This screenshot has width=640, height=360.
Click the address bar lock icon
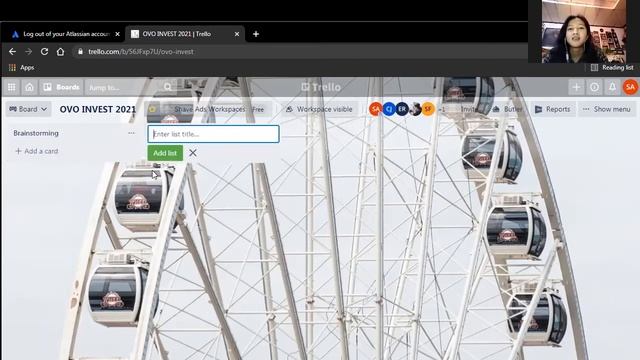80,52
